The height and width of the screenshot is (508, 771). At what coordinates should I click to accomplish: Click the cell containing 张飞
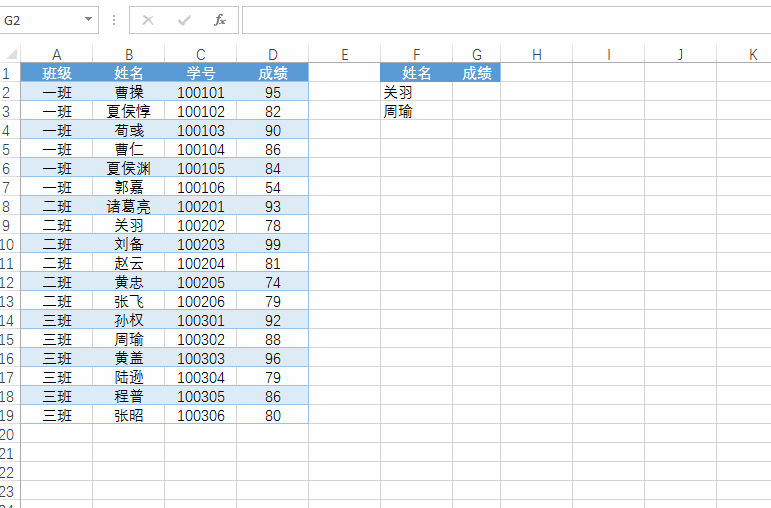click(128, 301)
